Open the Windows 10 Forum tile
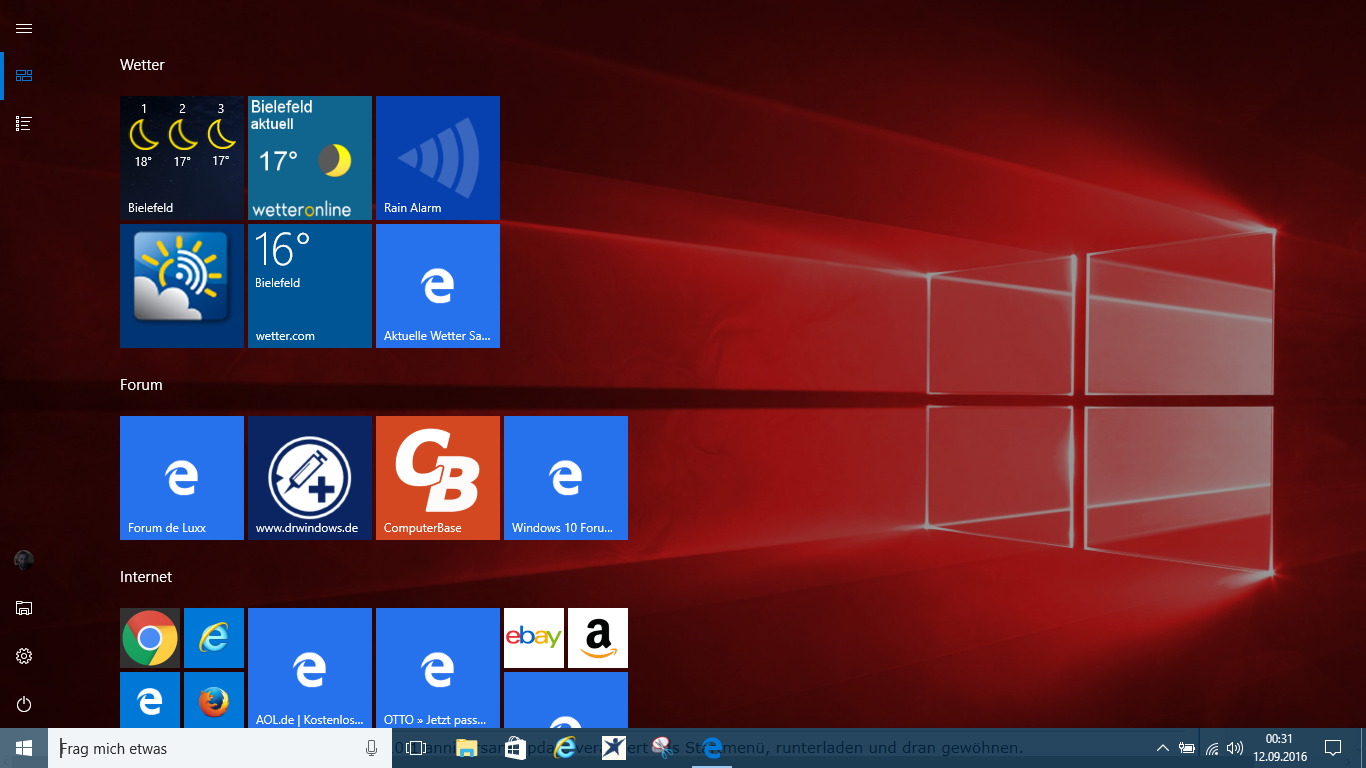The image size is (1366, 768). 566,478
